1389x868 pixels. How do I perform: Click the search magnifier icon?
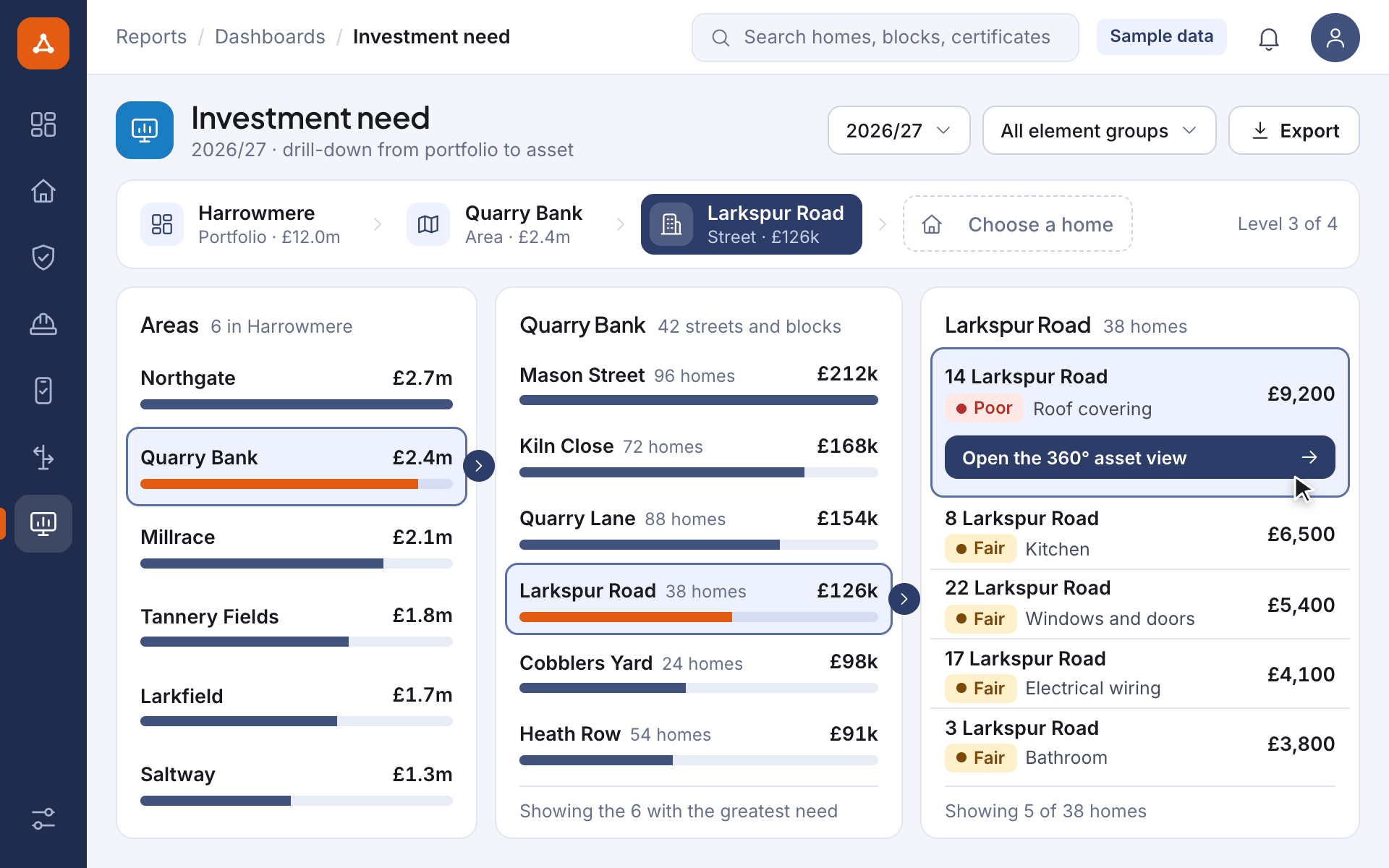tap(721, 38)
